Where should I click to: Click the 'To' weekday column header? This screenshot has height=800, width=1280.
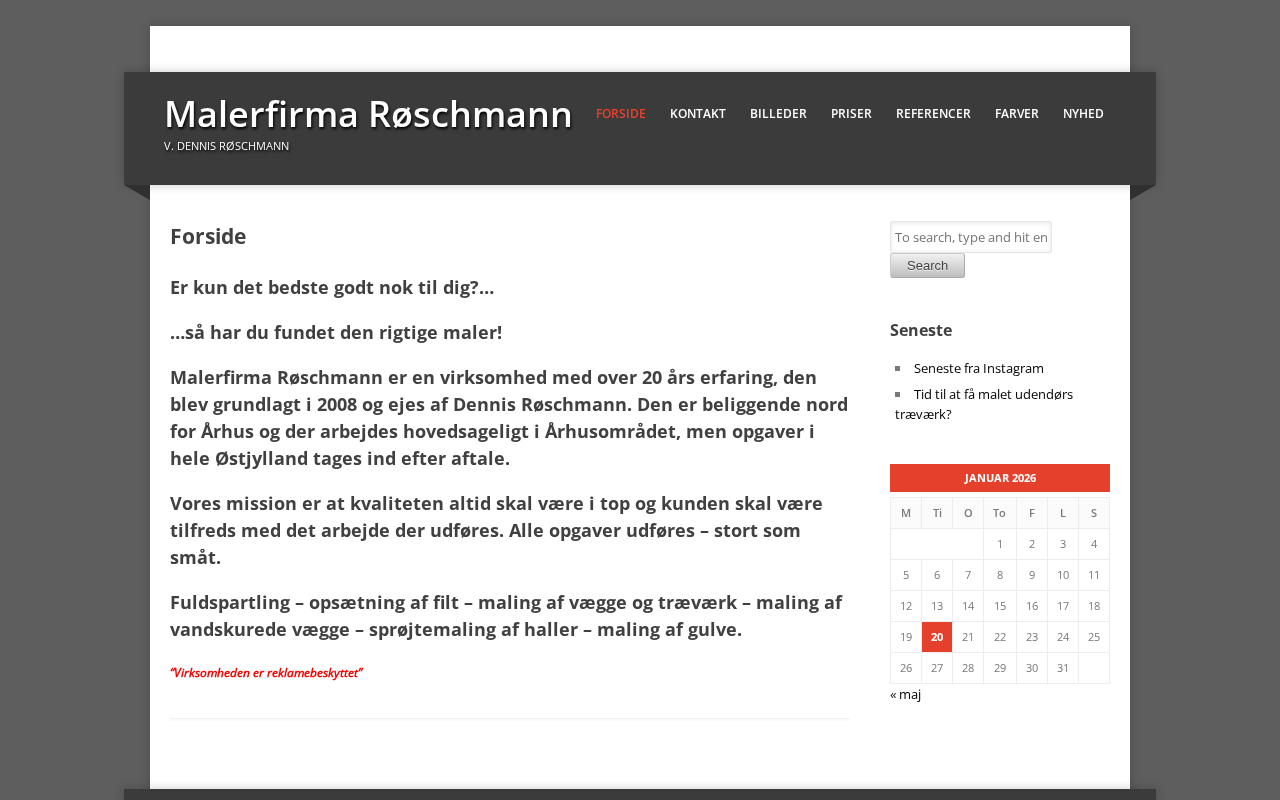pyautogui.click(x=1000, y=513)
